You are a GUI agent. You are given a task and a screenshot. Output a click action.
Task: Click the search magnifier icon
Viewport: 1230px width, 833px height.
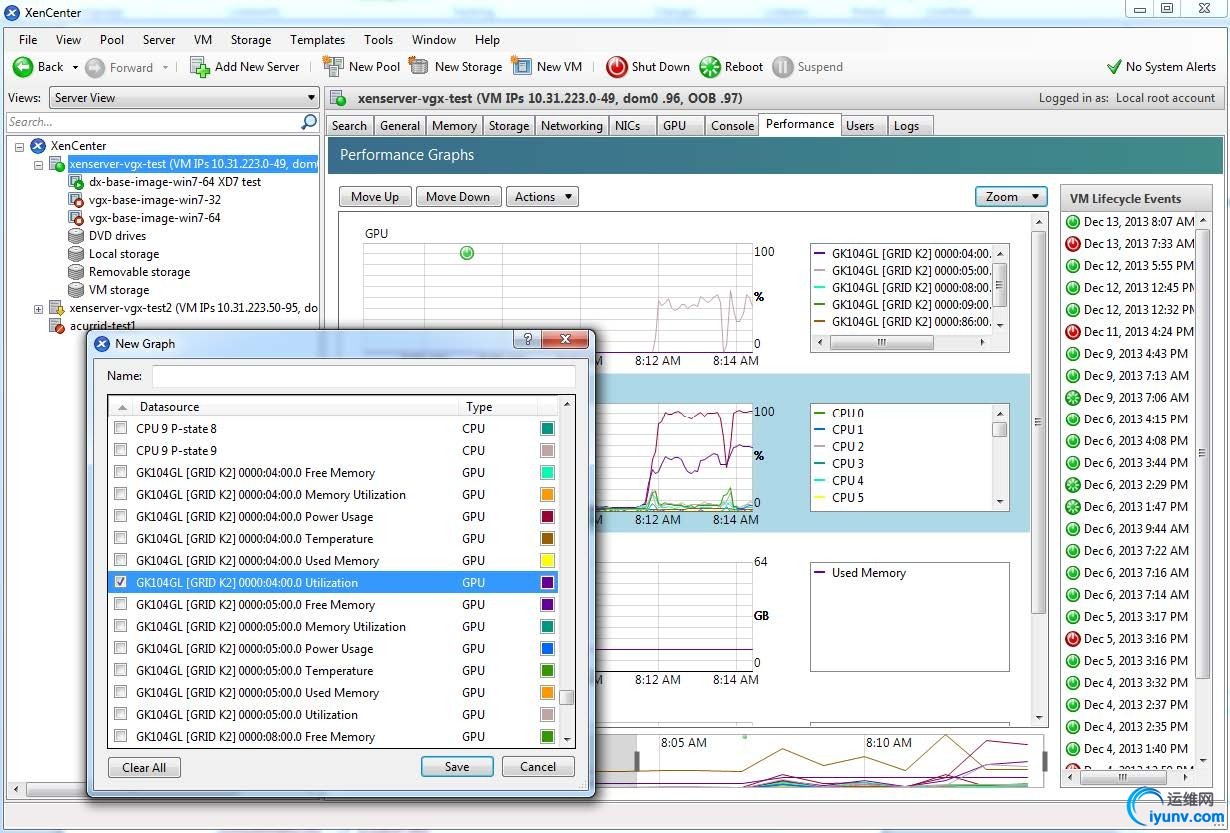pyautogui.click(x=309, y=122)
